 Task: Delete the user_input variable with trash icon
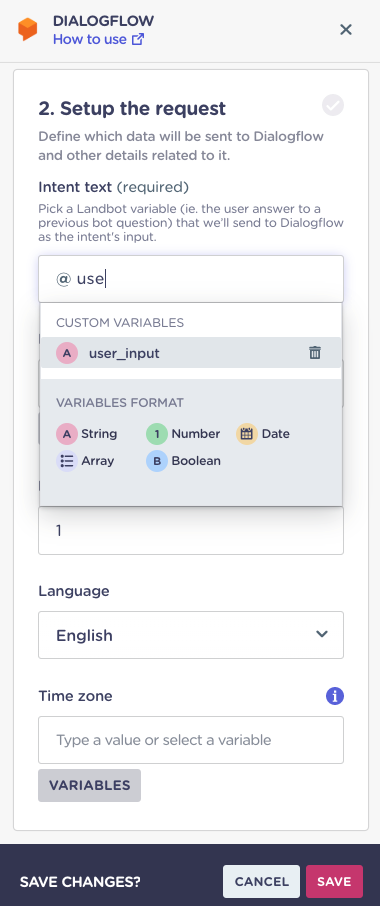pos(315,353)
